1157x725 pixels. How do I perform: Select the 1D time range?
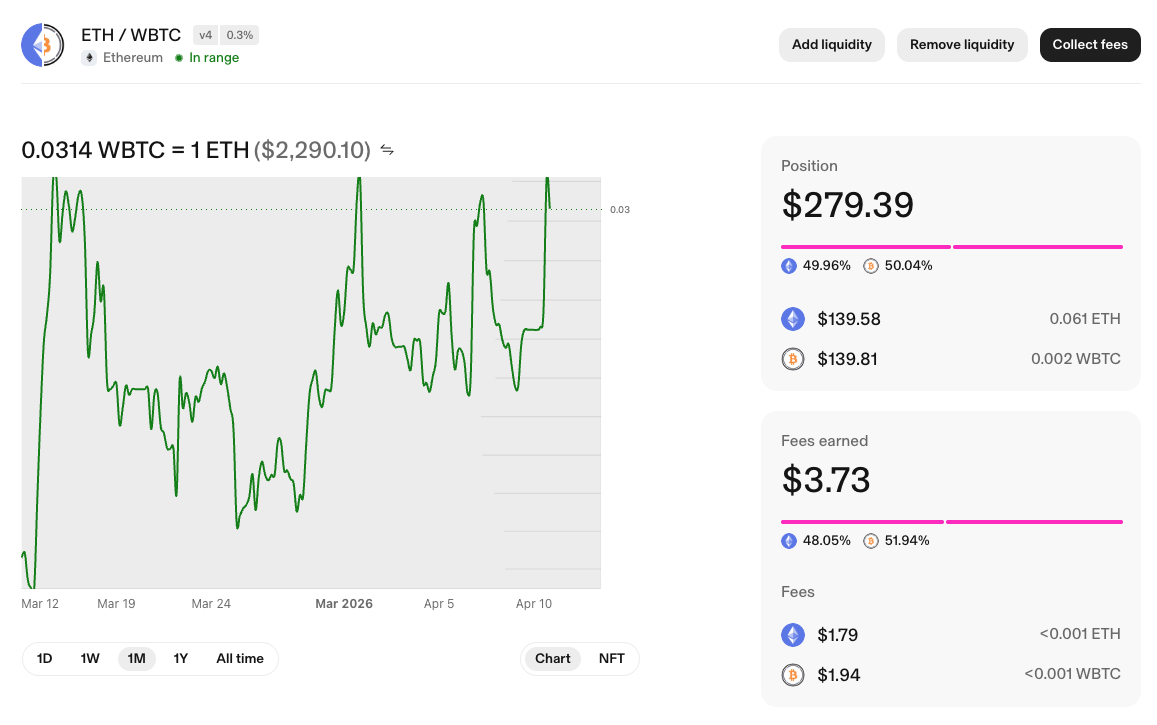coord(45,659)
